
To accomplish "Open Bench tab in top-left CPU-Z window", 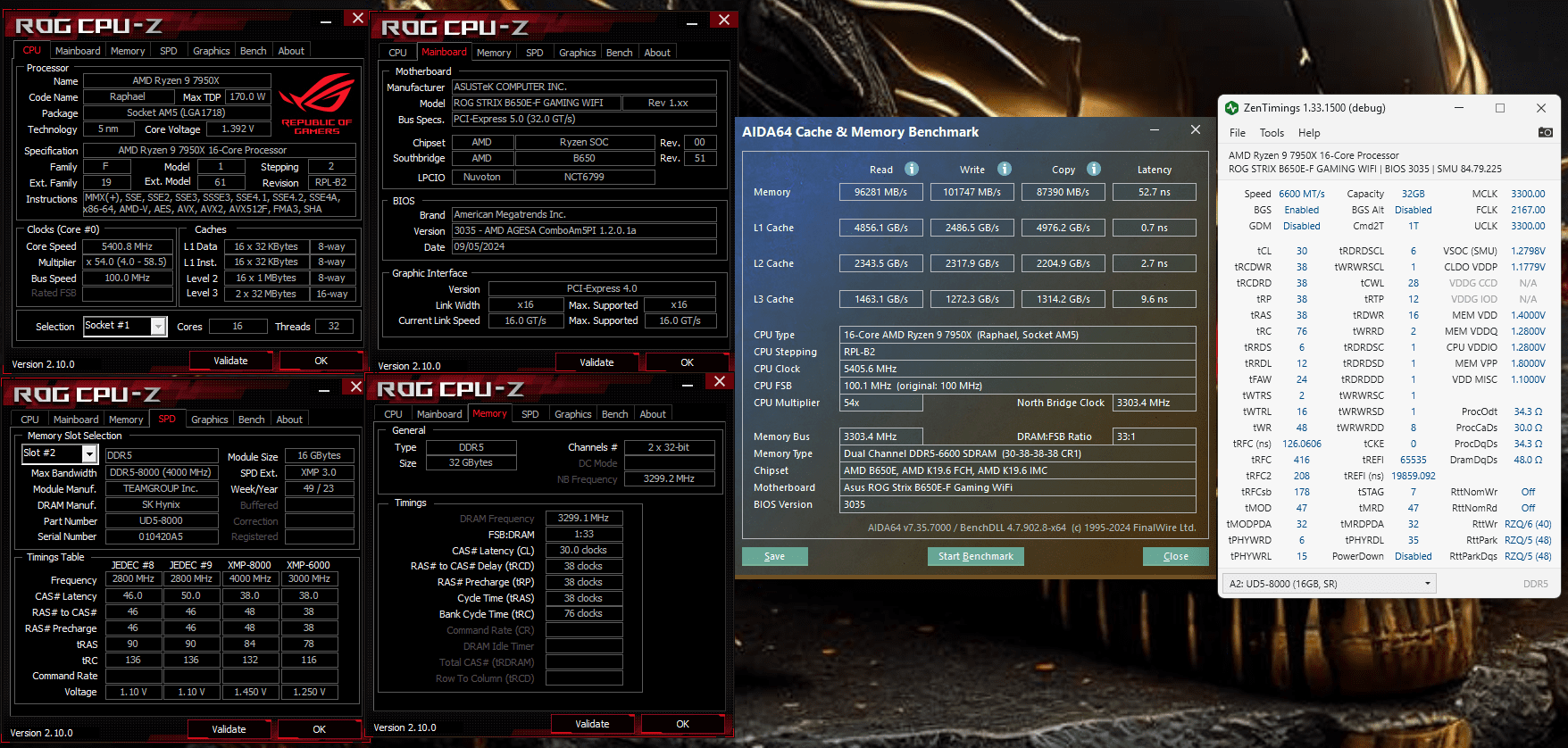I will pyautogui.click(x=254, y=51).
